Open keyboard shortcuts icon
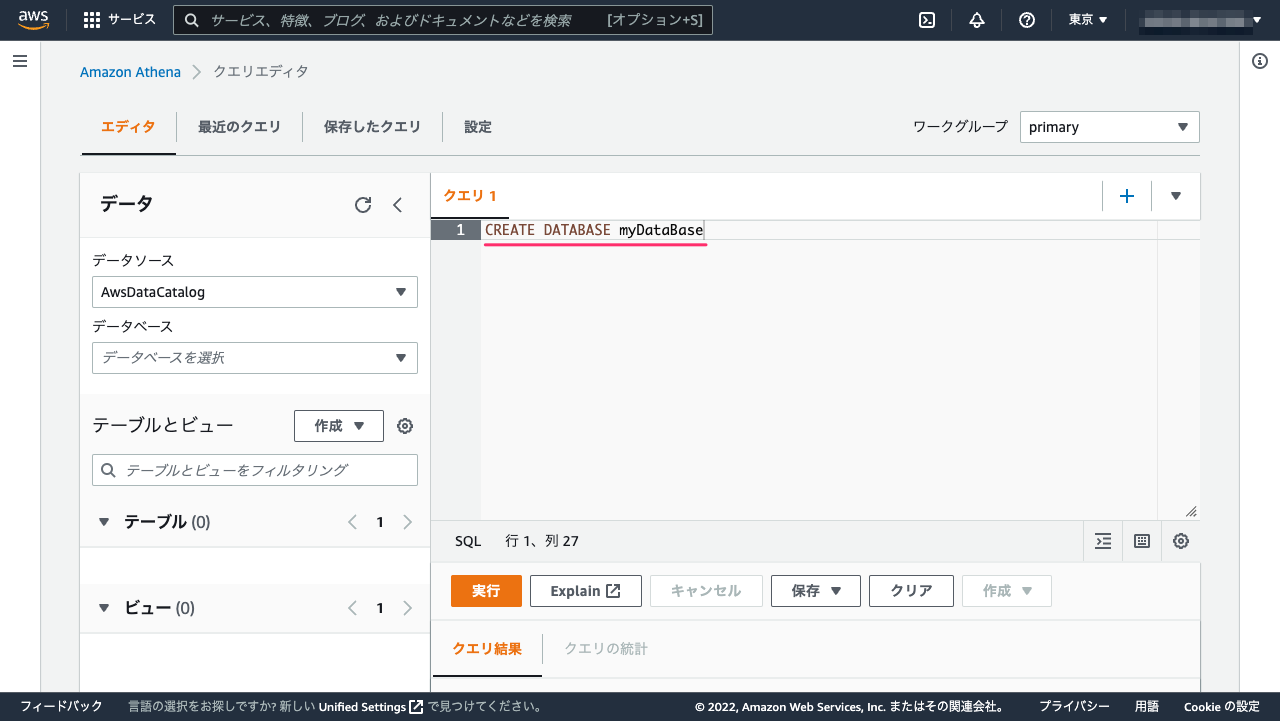Image resolution: width=1280 pixels, height=721 pixels. (1142, 541)
